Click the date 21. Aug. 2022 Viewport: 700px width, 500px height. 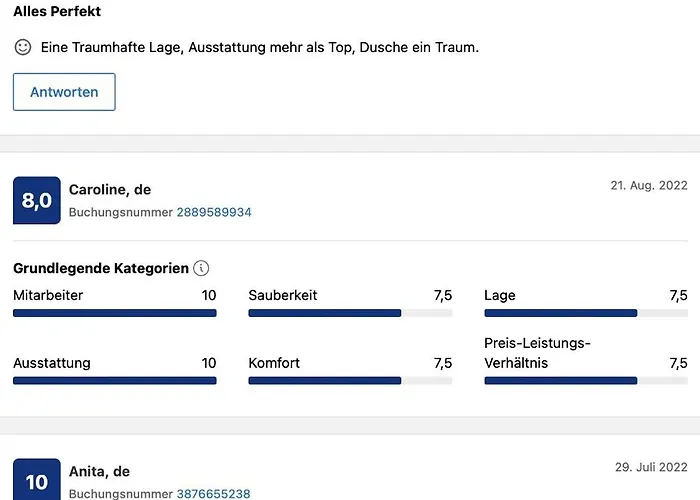[x=649, y=186]
